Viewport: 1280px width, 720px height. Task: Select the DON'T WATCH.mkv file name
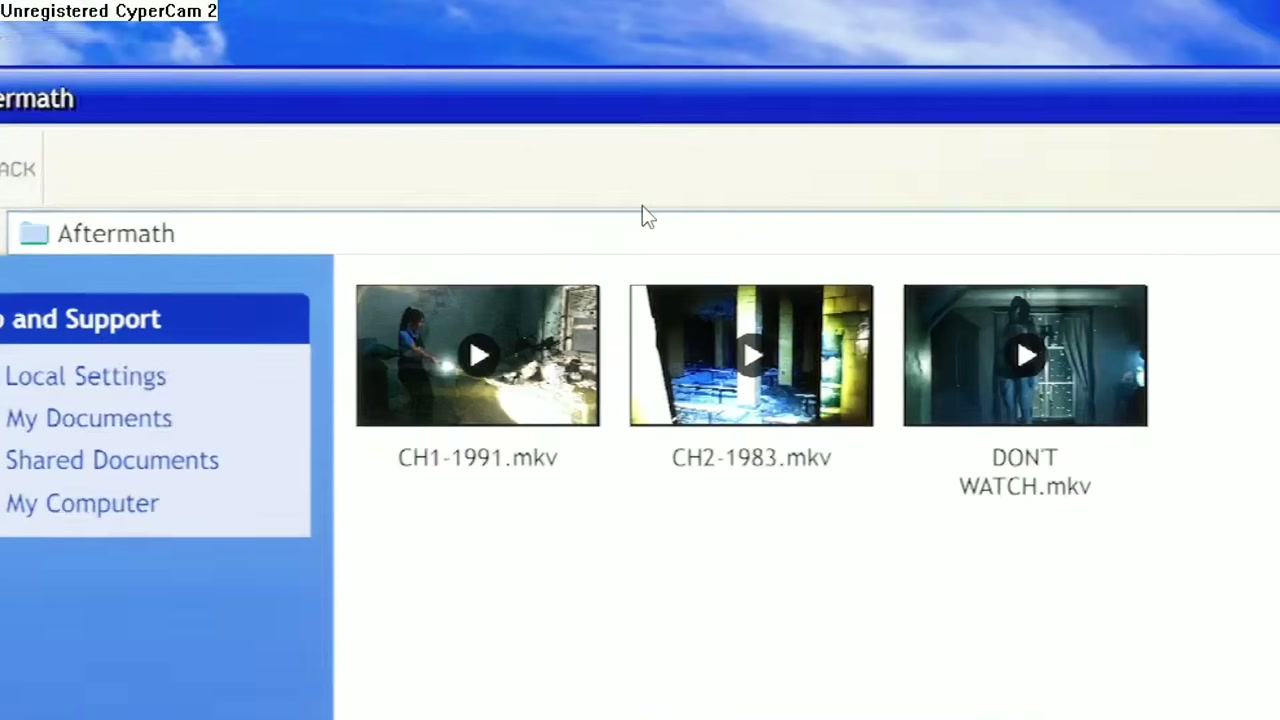(1025, 471)
